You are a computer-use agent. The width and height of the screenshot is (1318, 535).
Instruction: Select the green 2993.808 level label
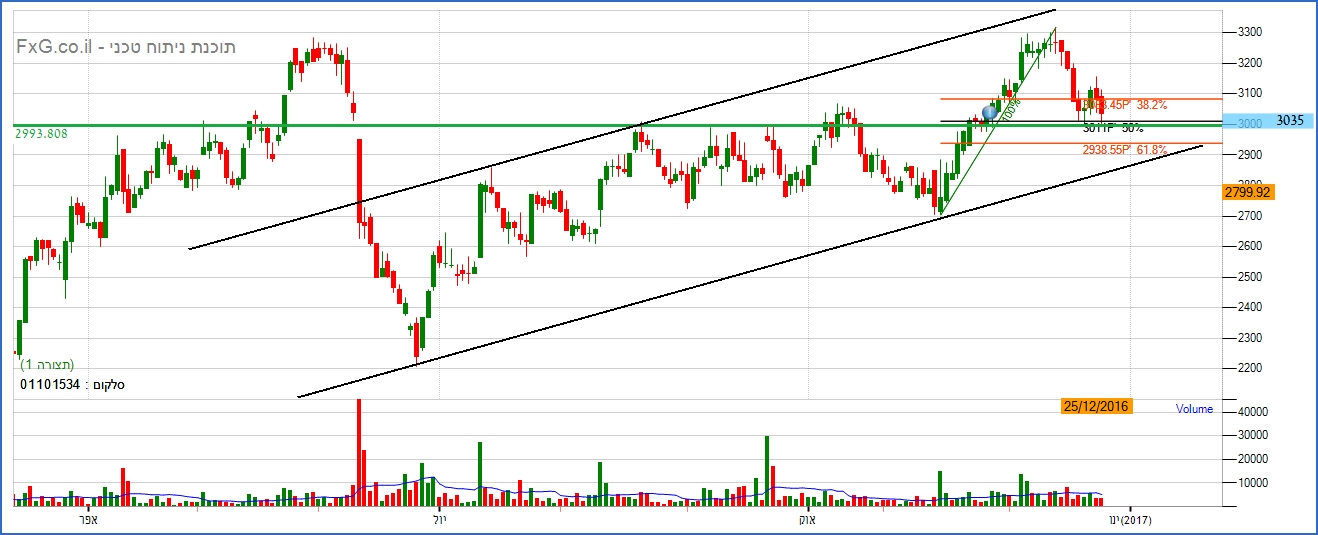41,132
